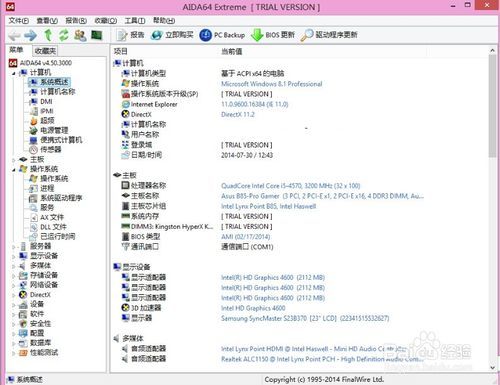Image resolution: width=500 pixels, height=385 pixels.
Task: Click the 数据库 database tree icon
Action: point(23,343)
